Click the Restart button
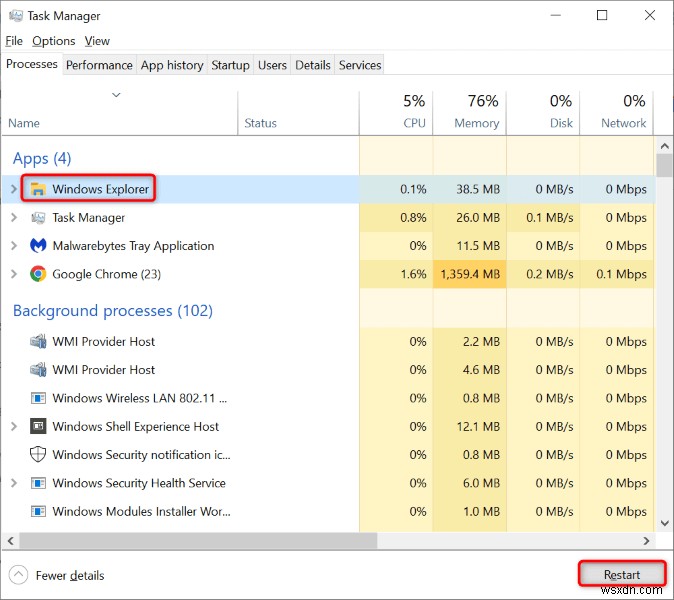Image resolution: width=674 pixels, height=600 pixels. pos(622,575)
